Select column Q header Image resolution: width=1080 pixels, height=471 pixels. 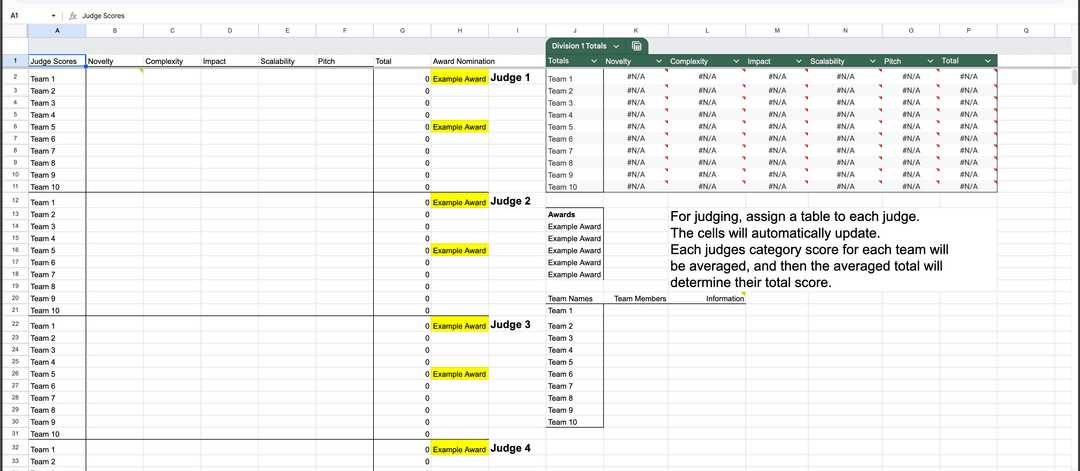[1026, 30]
